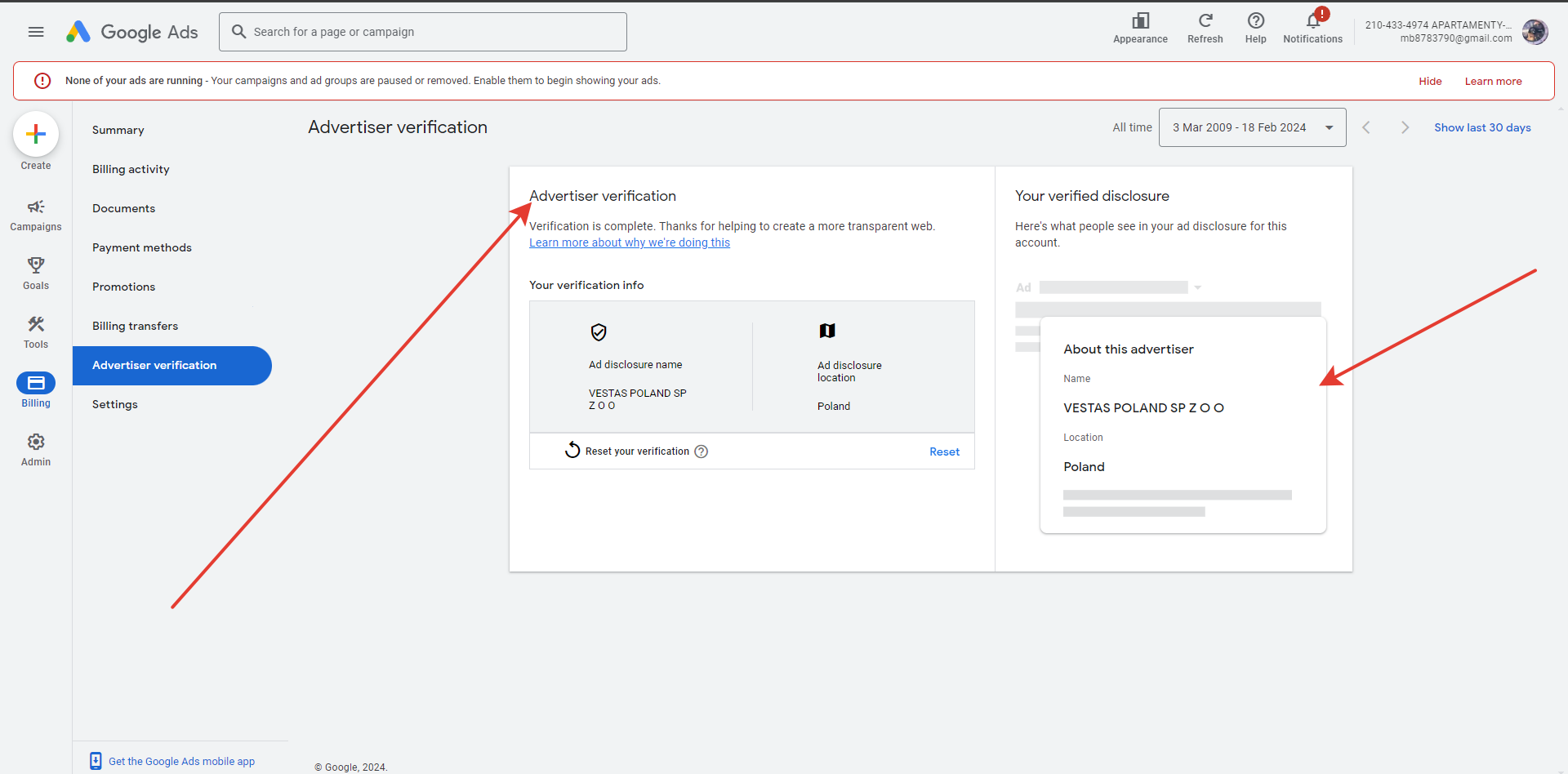Go to Campaigns in sidebar
Viewport: 1568px width, 774px height.
tap(36, 216)
